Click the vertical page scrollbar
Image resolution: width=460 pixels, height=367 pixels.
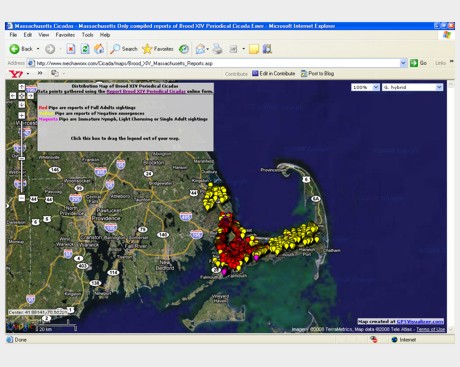click(451, 207)
